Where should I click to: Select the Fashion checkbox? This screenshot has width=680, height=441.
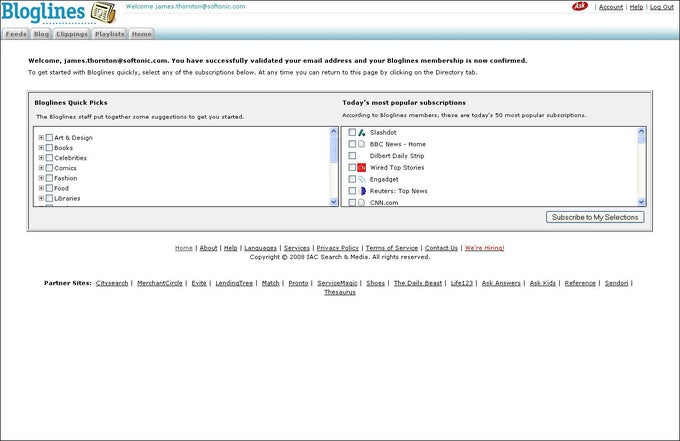click(49, 178)
